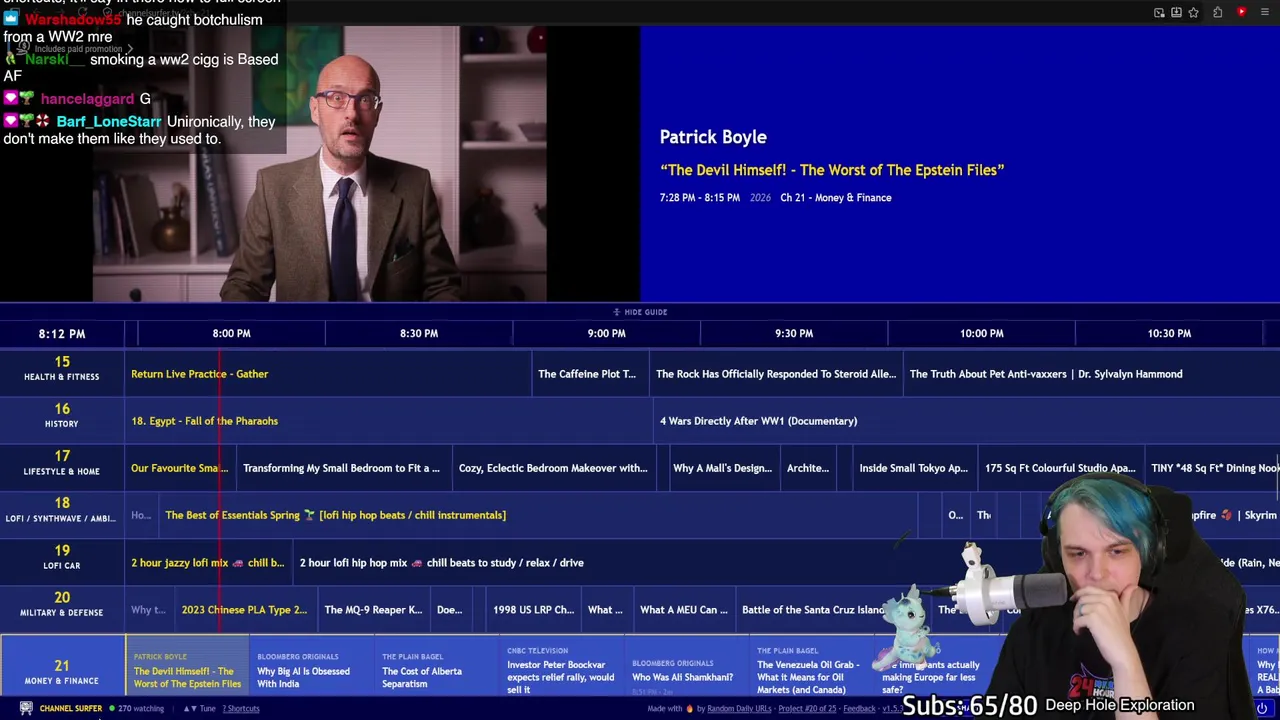The height and width of the screenshot is (720, 1280).
Task: Click the Tune up/down arrows control
Action: pyautogui.click(x=199, y=708)
